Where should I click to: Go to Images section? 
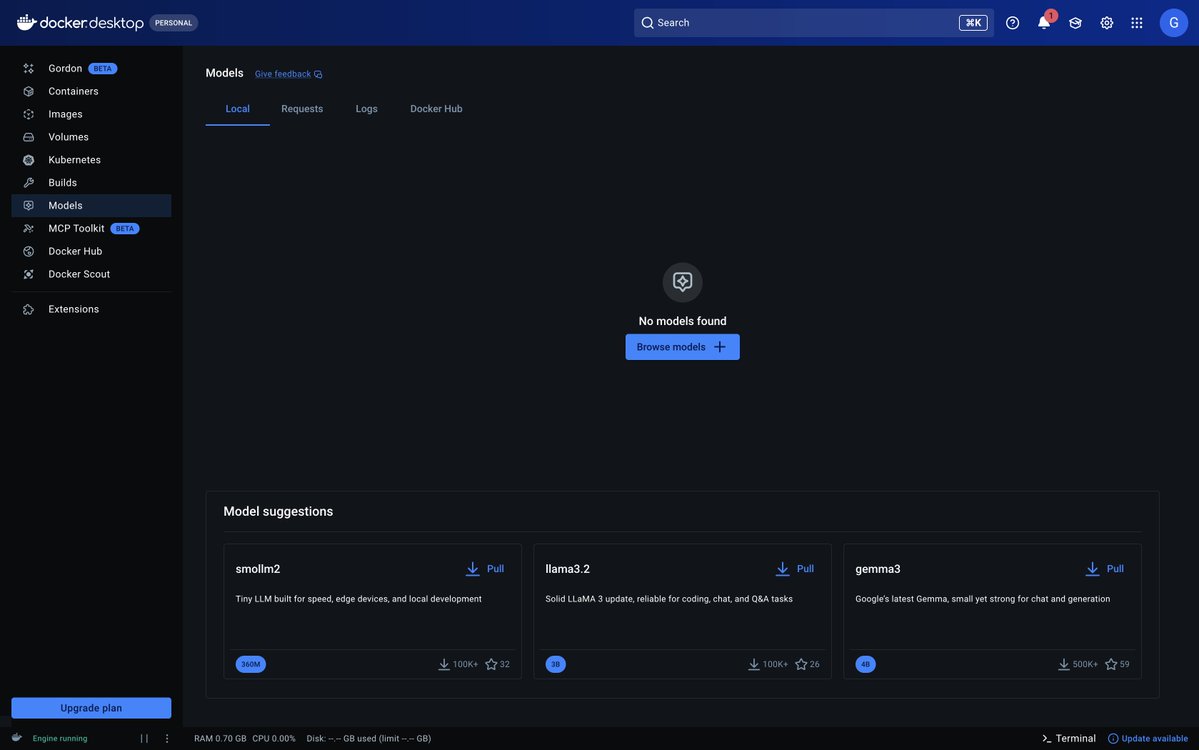[91, 114]
